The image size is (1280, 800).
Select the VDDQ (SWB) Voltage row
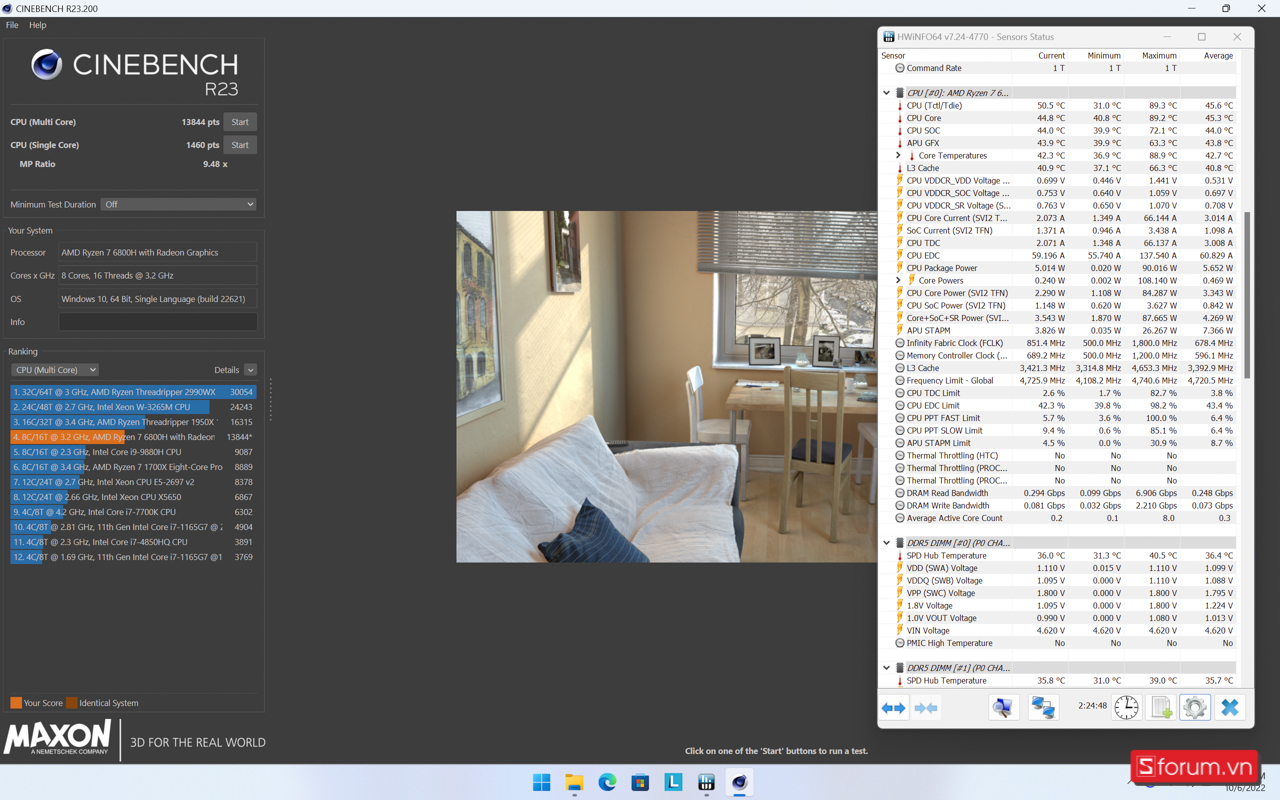pos(1059,581)
